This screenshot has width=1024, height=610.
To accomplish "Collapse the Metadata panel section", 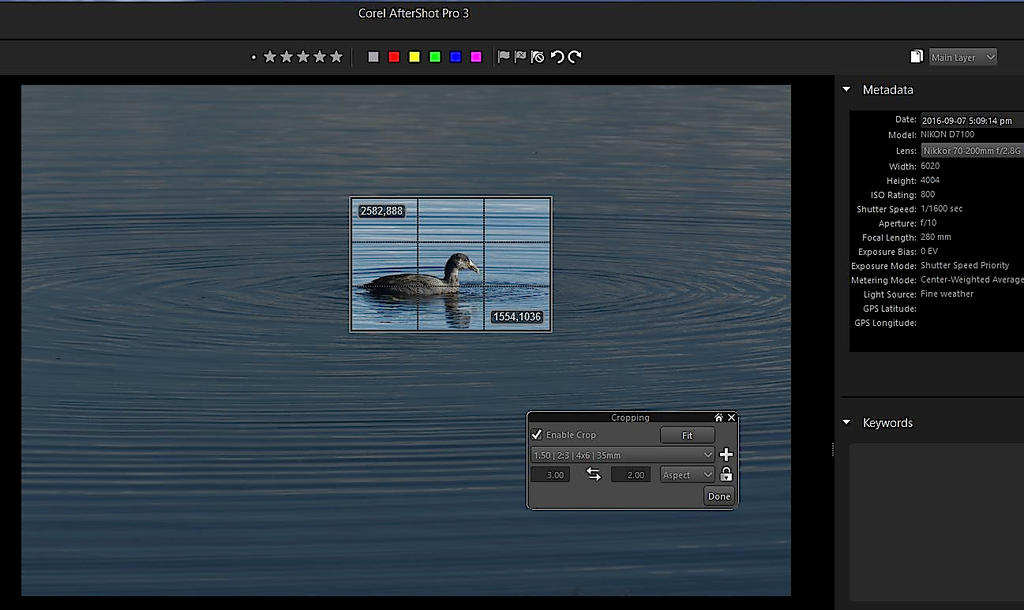I will point(846,90).
